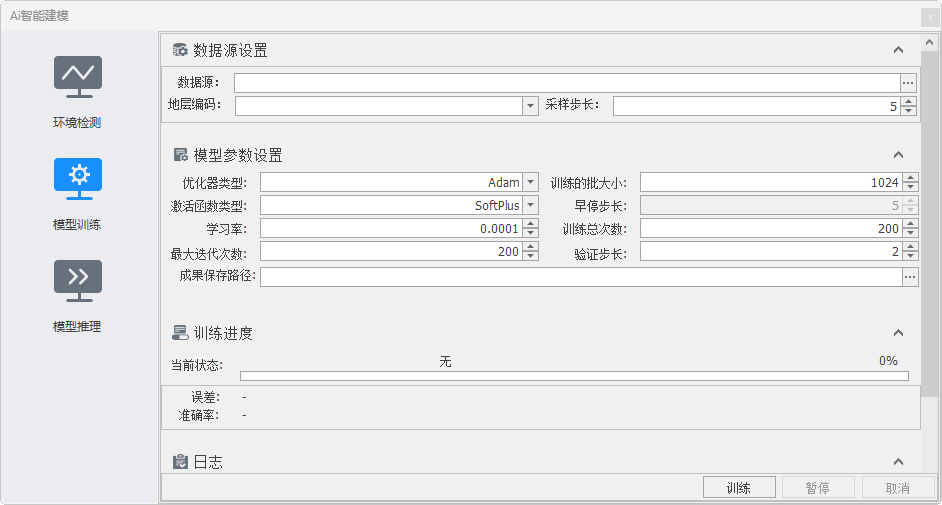Select the 模型训练 gear icon
This screenshot has width=942, height=505.
click(78, 178)
